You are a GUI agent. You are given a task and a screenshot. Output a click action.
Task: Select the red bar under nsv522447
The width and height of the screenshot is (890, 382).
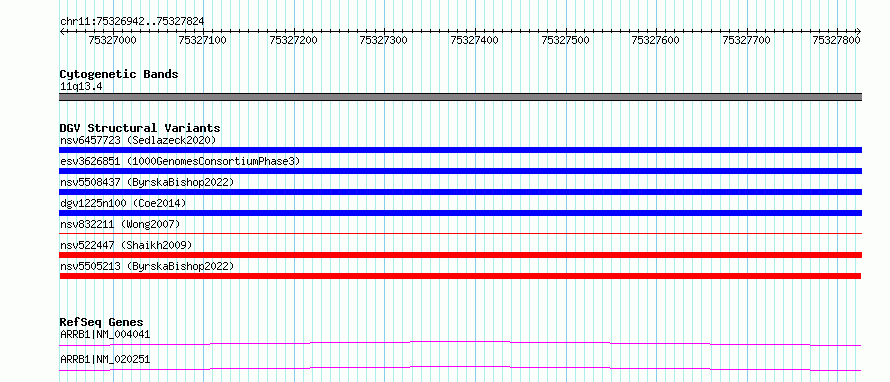click(460, 255)
